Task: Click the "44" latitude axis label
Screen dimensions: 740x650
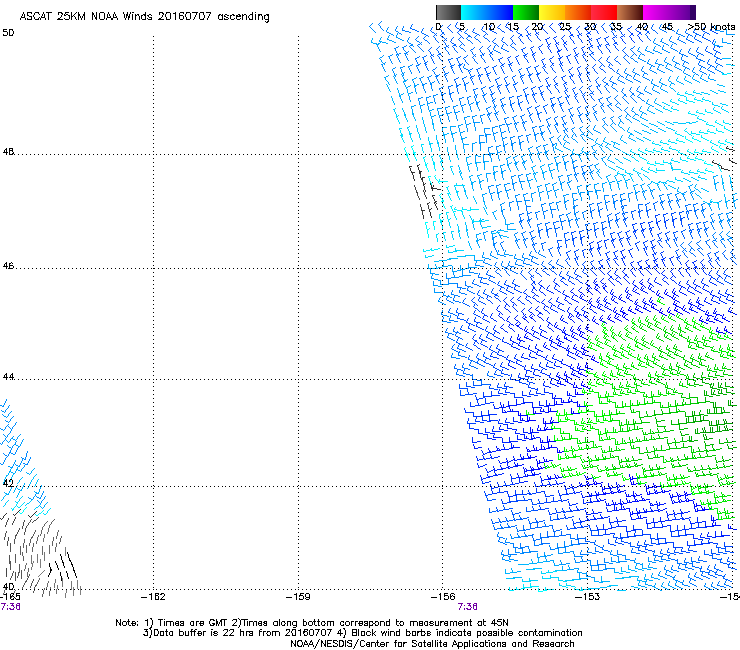Action: [8, 377]
